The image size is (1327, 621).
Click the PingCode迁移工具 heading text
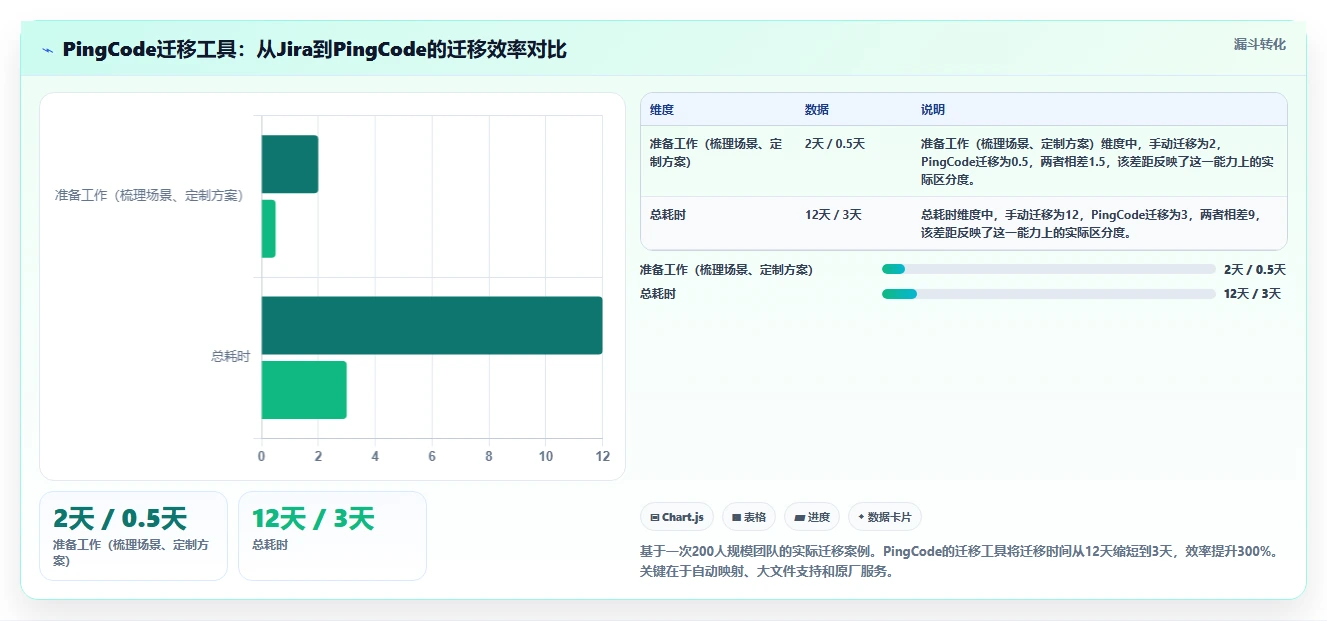coord(314,50)
